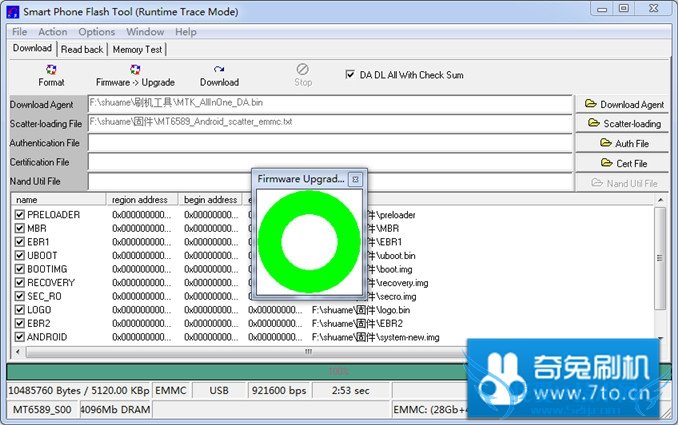This screenshot has height=425, width=678.
Task: Click the Stop toolbar icon
Action: (303, 75)
